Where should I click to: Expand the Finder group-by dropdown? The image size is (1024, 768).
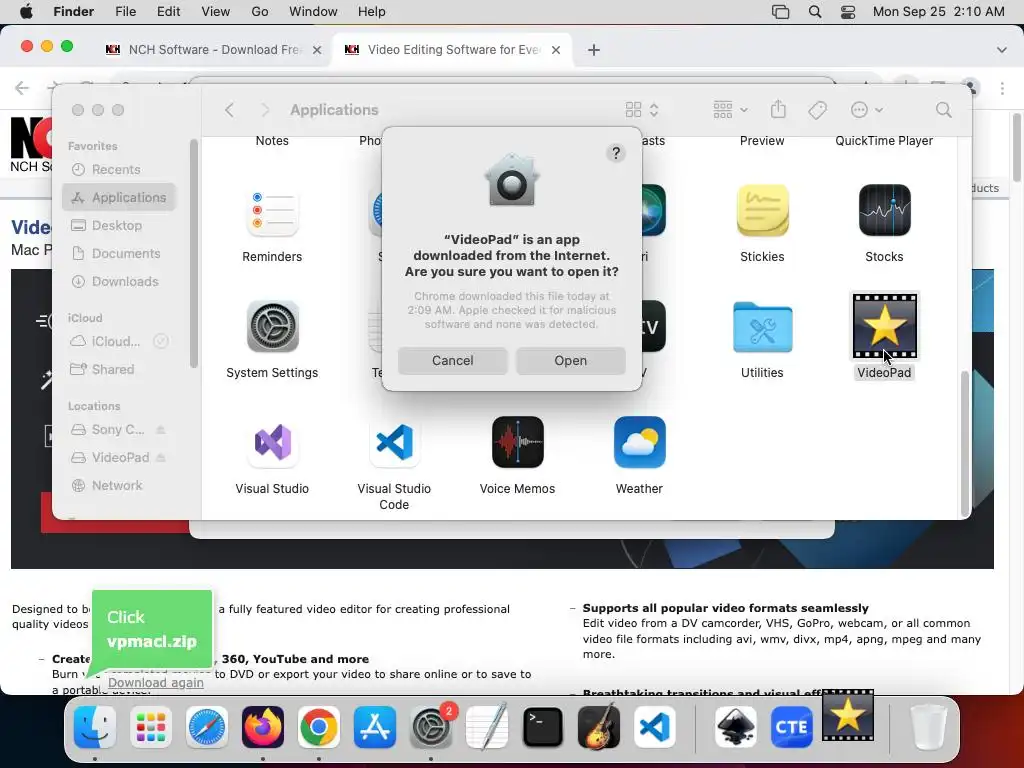pyautogui.click(x=730, y=110)
